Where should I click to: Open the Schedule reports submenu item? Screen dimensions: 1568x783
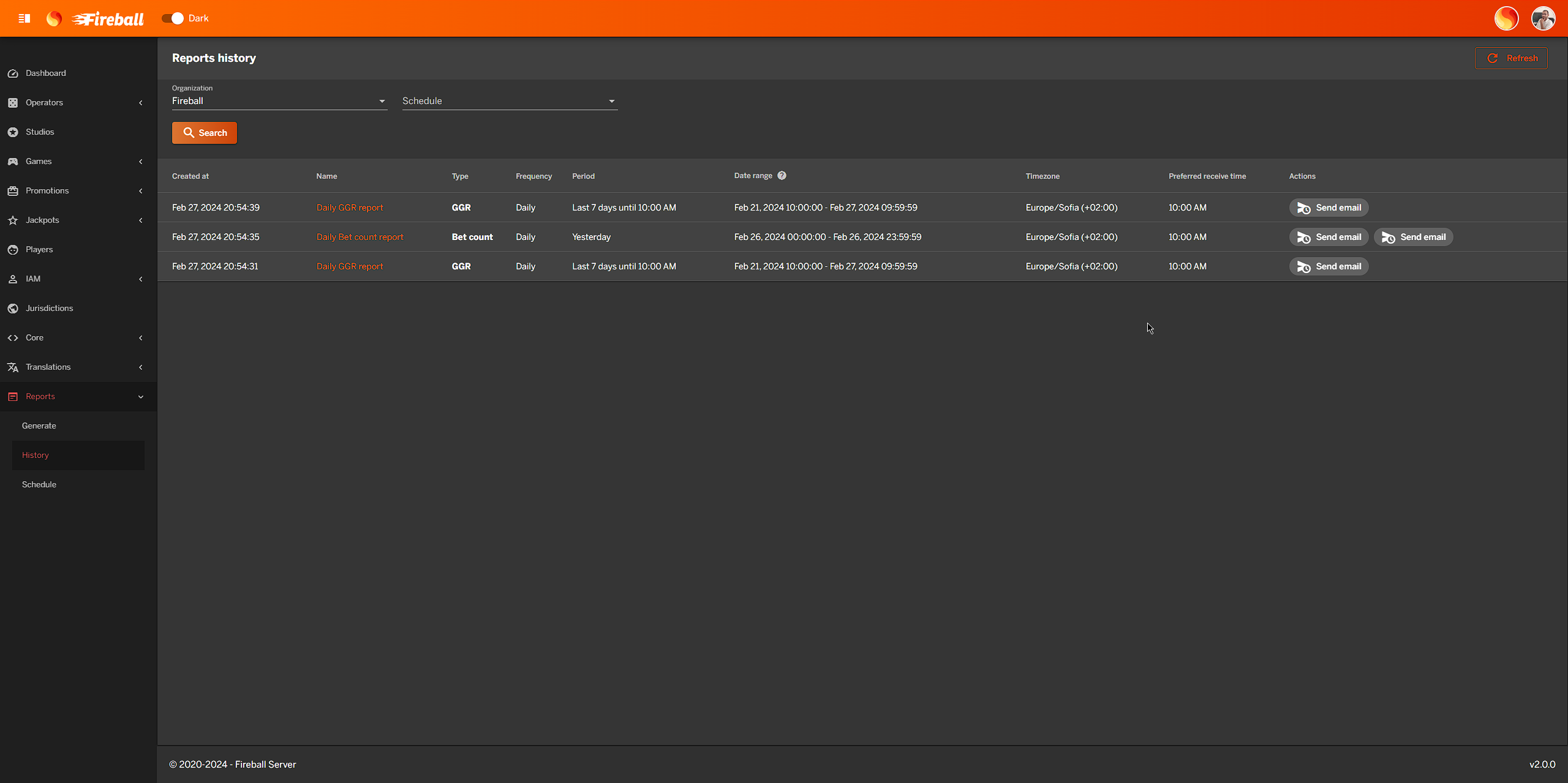coord(39,485)
